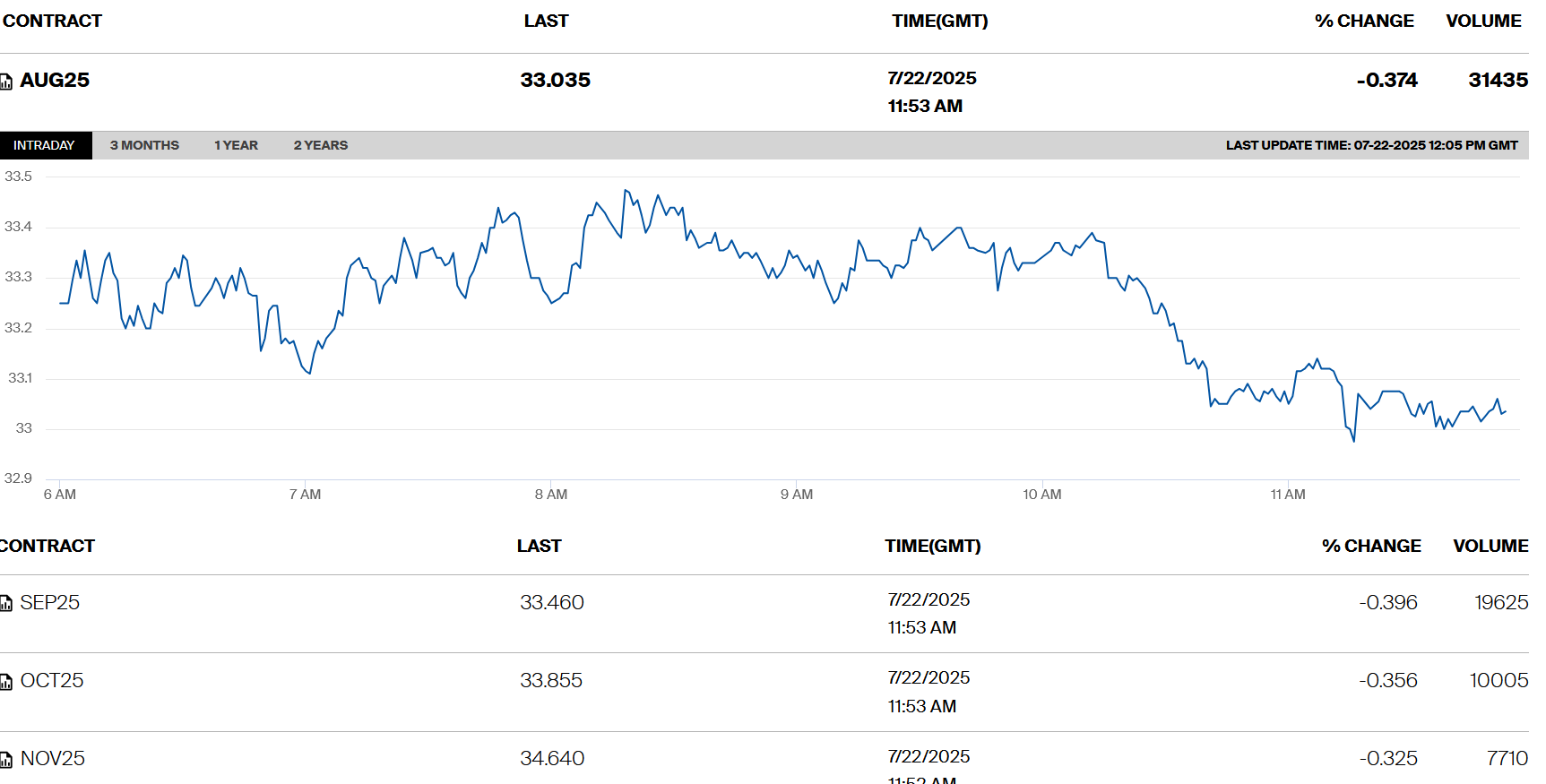Open the chart icon next to SEP25

click(x=5, y=603)
